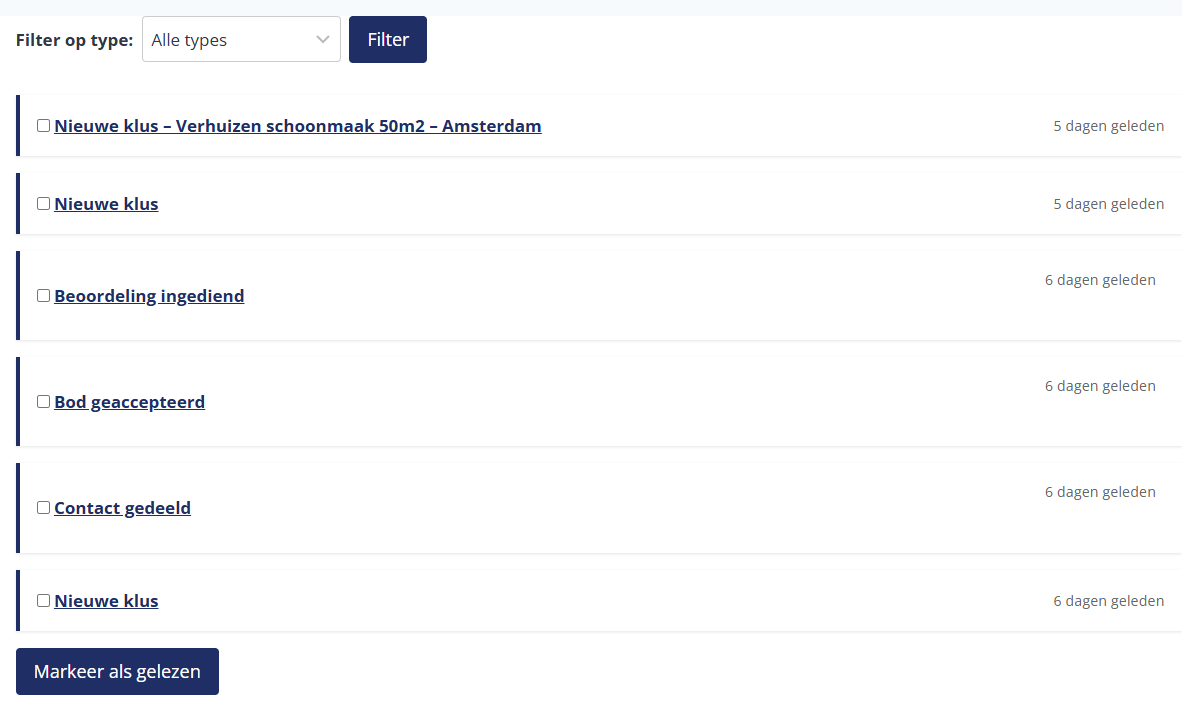The width and height of the screenshot is (1182, 706).
Task: Click the Filter button
Action: point(388,40)
